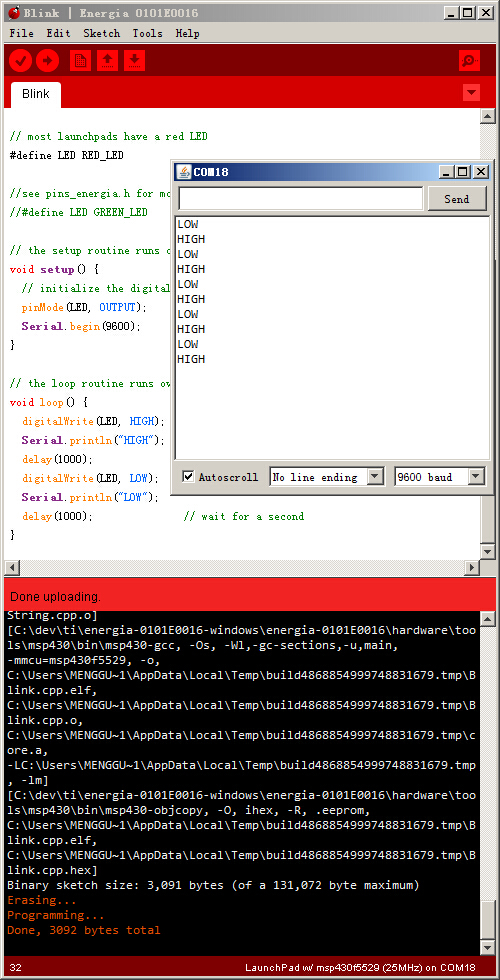Image resolution: width=500 pixels, height=980 pixels.
Task: Minimize the Energia main window
Action: 452,12
